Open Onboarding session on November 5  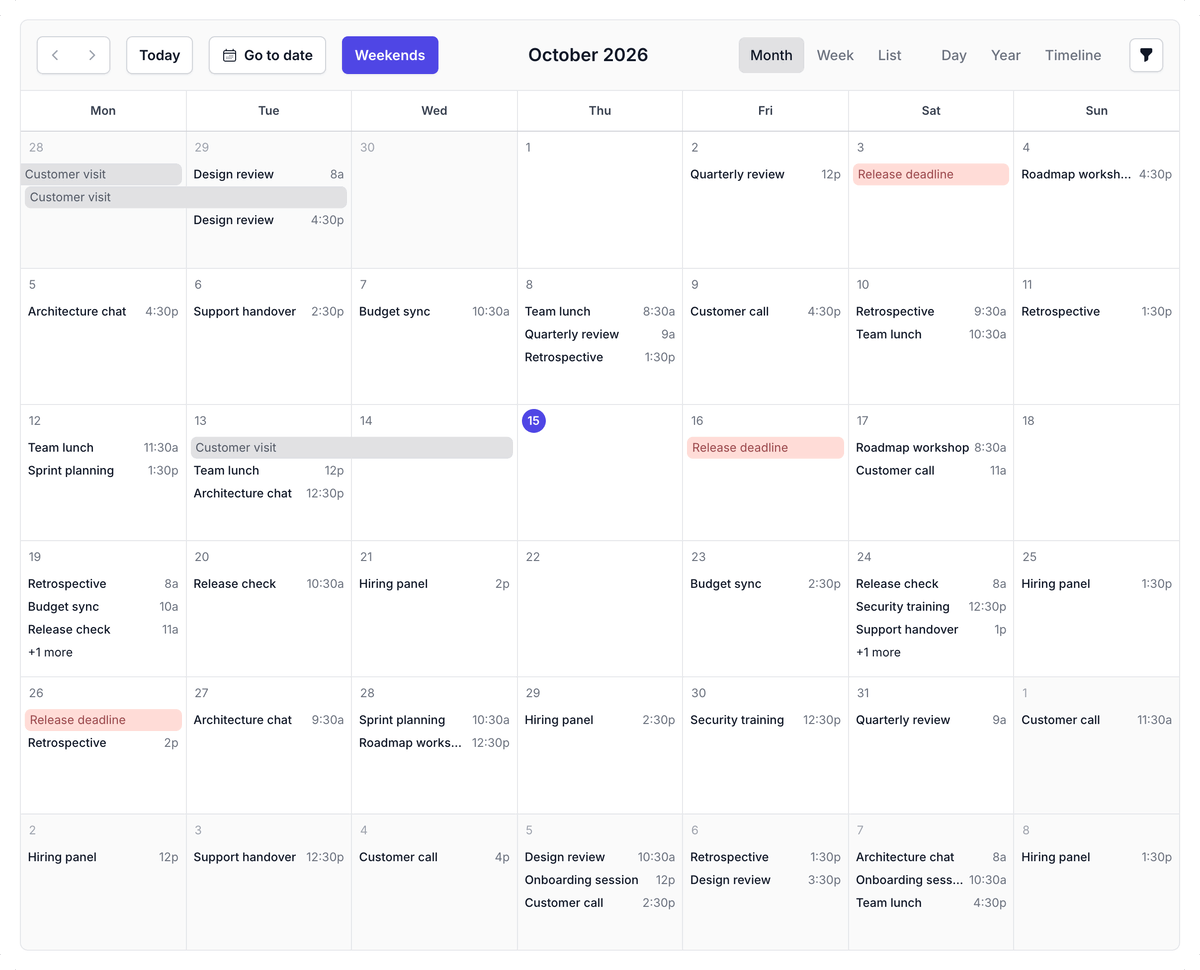[x=600, y=880]
